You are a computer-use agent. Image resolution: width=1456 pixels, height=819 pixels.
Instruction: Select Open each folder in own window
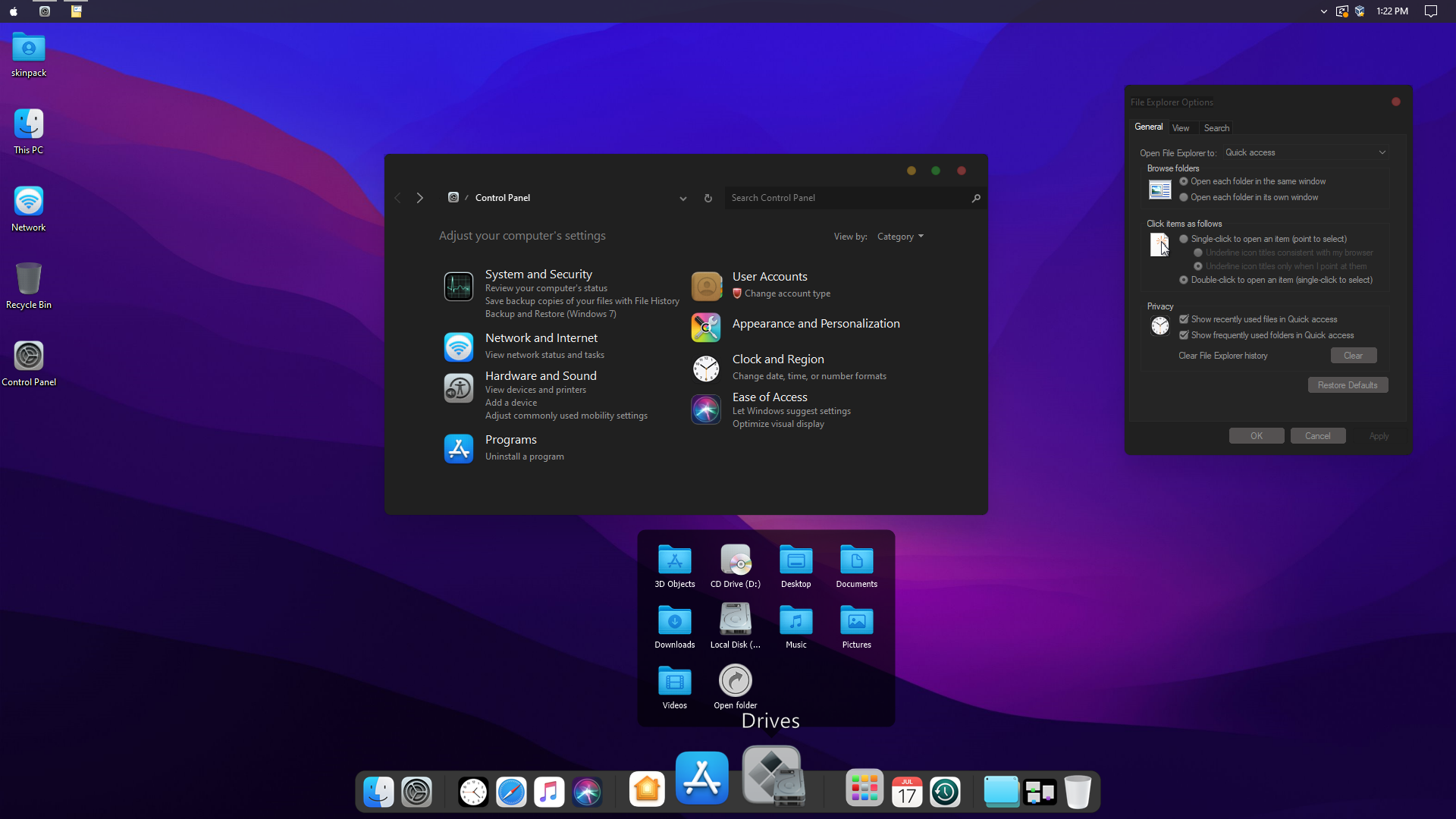coord(1184,197)
